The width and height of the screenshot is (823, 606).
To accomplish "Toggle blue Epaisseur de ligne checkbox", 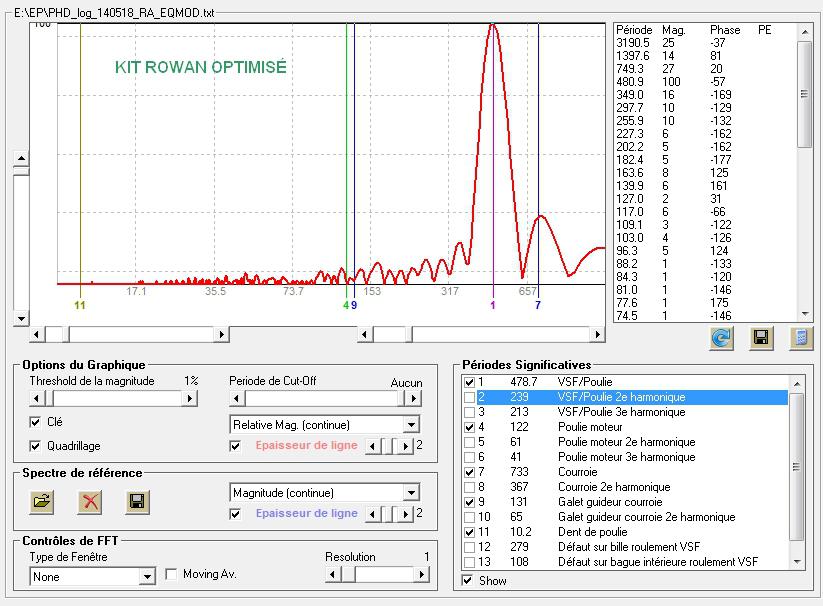I will (235, 514).
